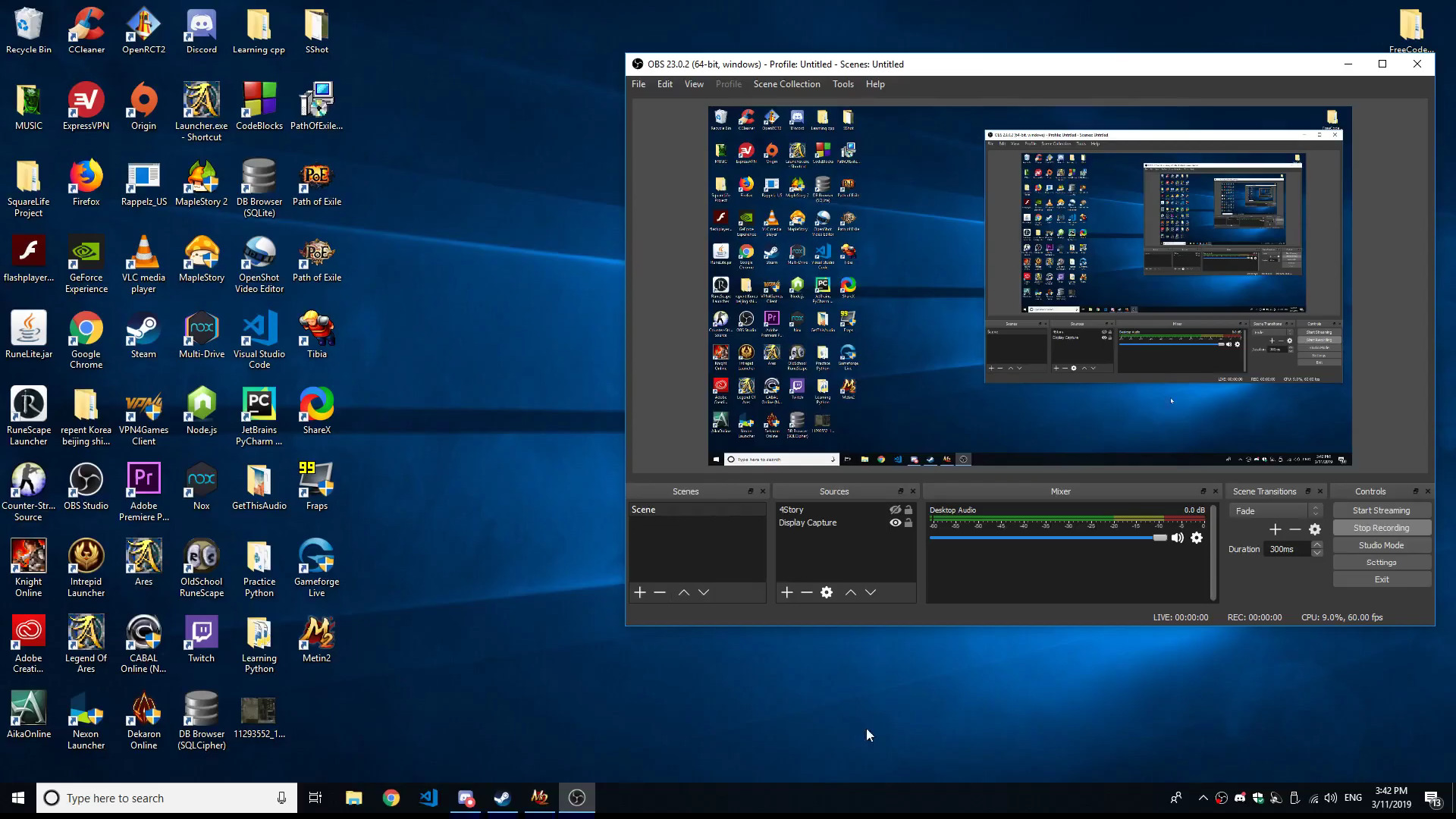
Task: Open the Fade transition dropdown
Action: [x=1276, y=511]
